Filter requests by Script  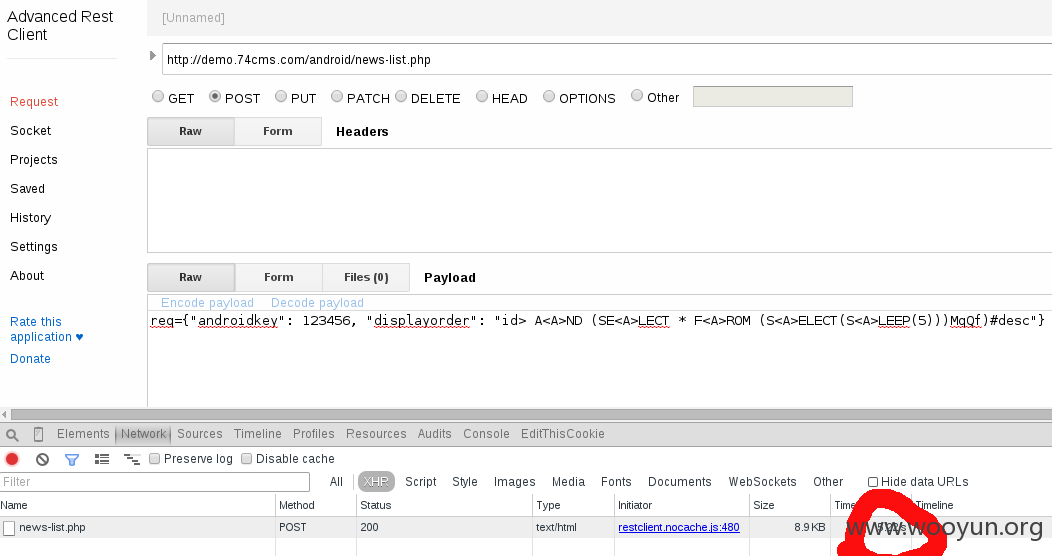pyautogui.click(x=421, y=482)
